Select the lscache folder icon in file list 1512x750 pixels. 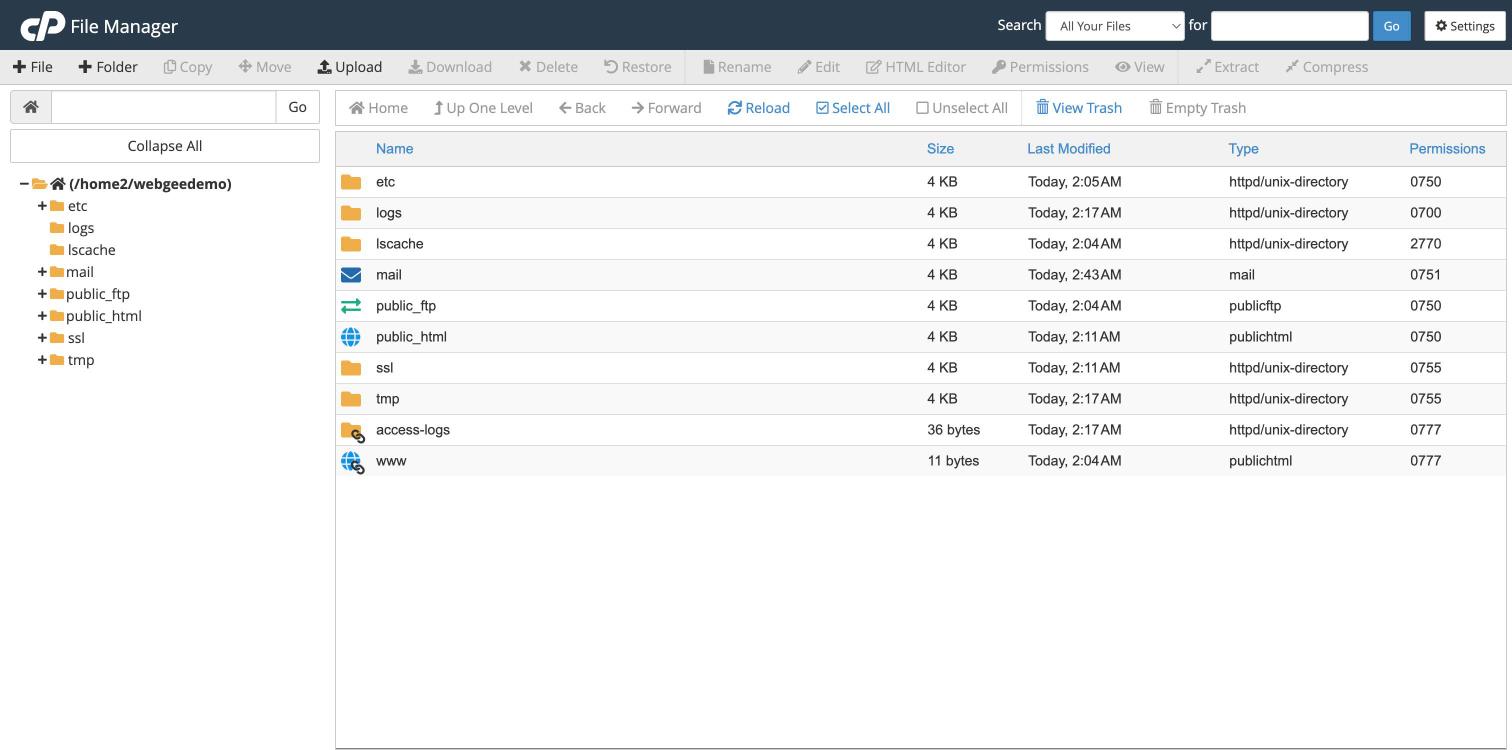[351, 244]
